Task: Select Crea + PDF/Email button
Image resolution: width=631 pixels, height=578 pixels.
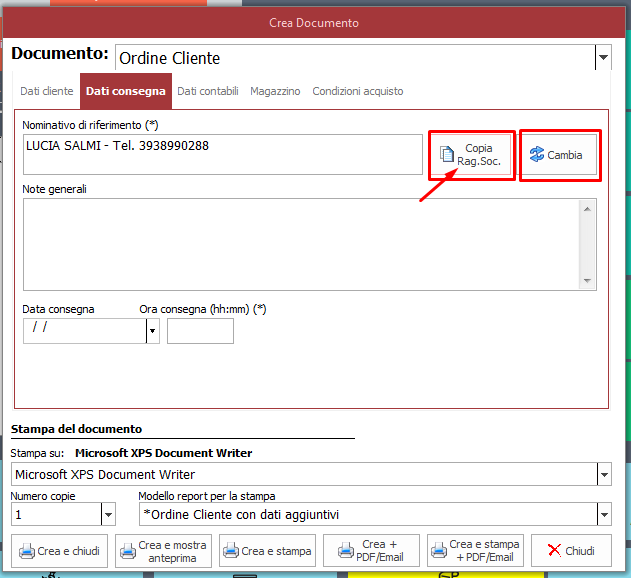Action: 371,551
